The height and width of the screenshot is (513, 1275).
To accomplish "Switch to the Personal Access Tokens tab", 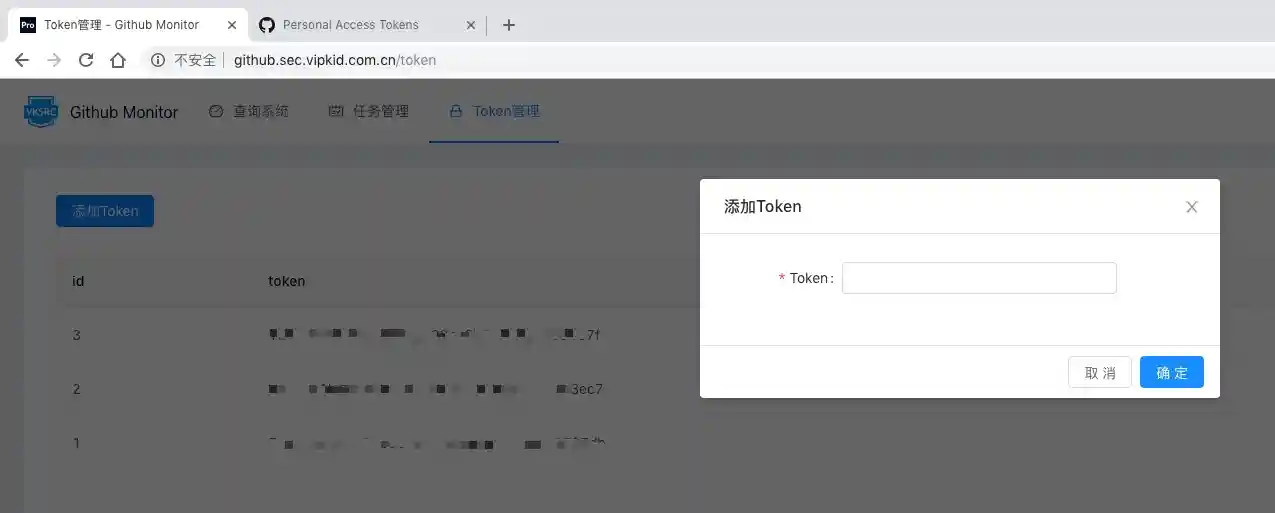I will coord(369,25).
